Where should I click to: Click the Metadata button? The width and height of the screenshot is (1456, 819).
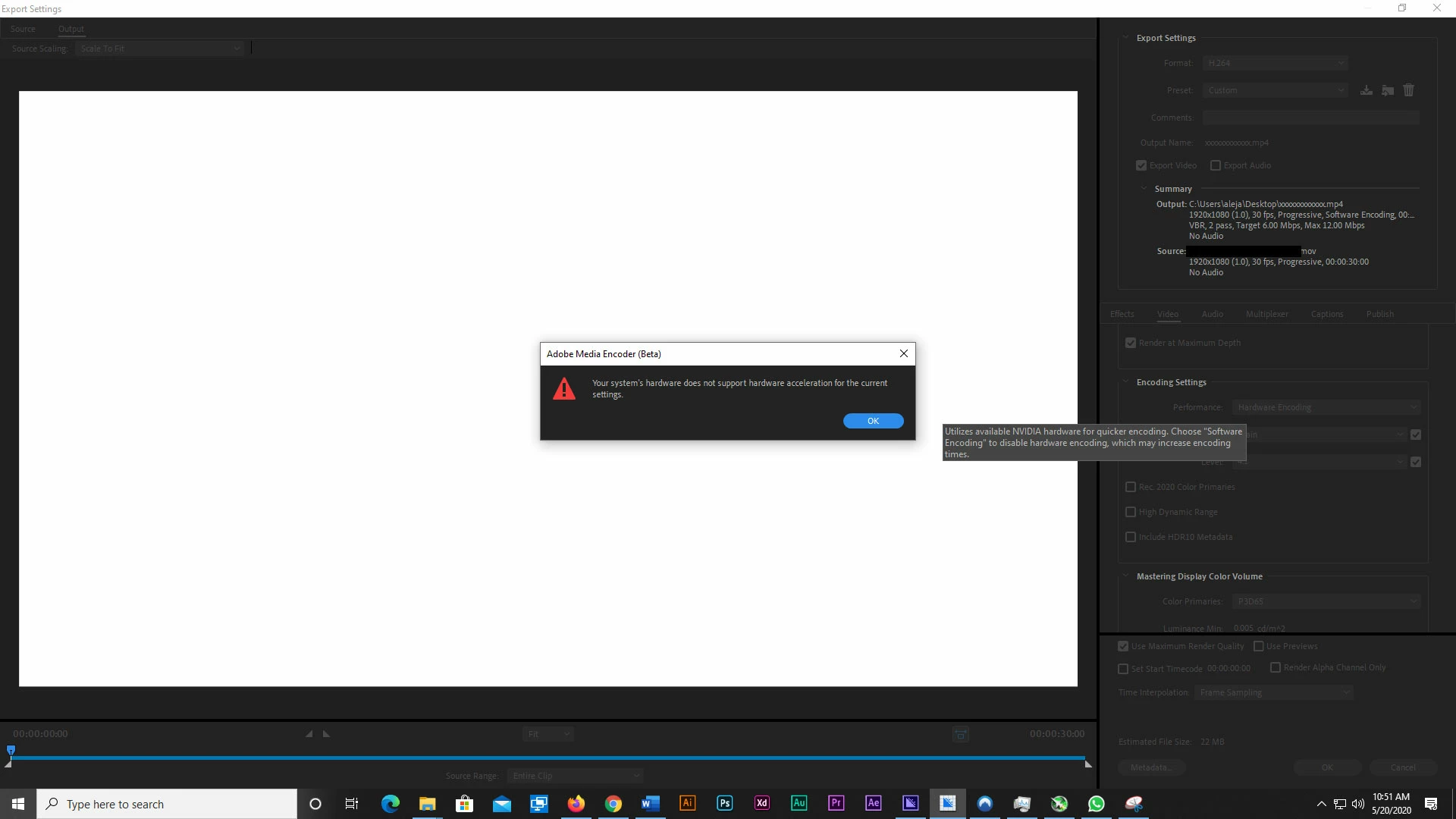pyautogui.click(x=1151, y=767)
